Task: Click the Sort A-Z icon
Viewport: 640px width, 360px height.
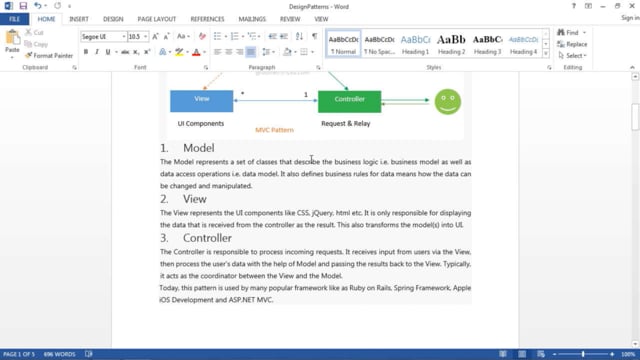Action: [299, 37]
